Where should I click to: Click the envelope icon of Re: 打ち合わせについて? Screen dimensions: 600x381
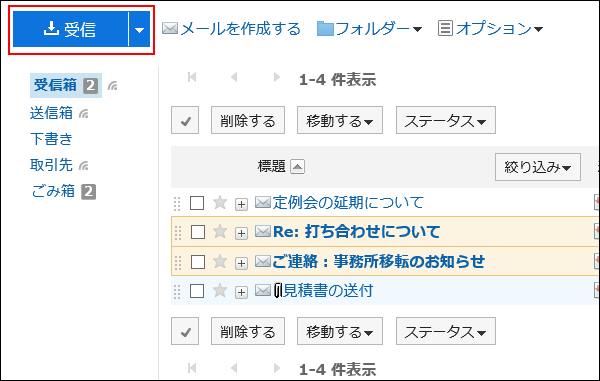point(263,231)
